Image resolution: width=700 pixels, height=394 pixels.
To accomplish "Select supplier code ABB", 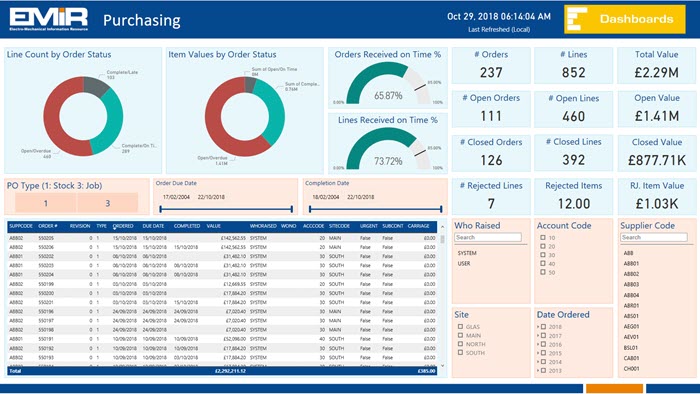I will [x=628, y=253].
